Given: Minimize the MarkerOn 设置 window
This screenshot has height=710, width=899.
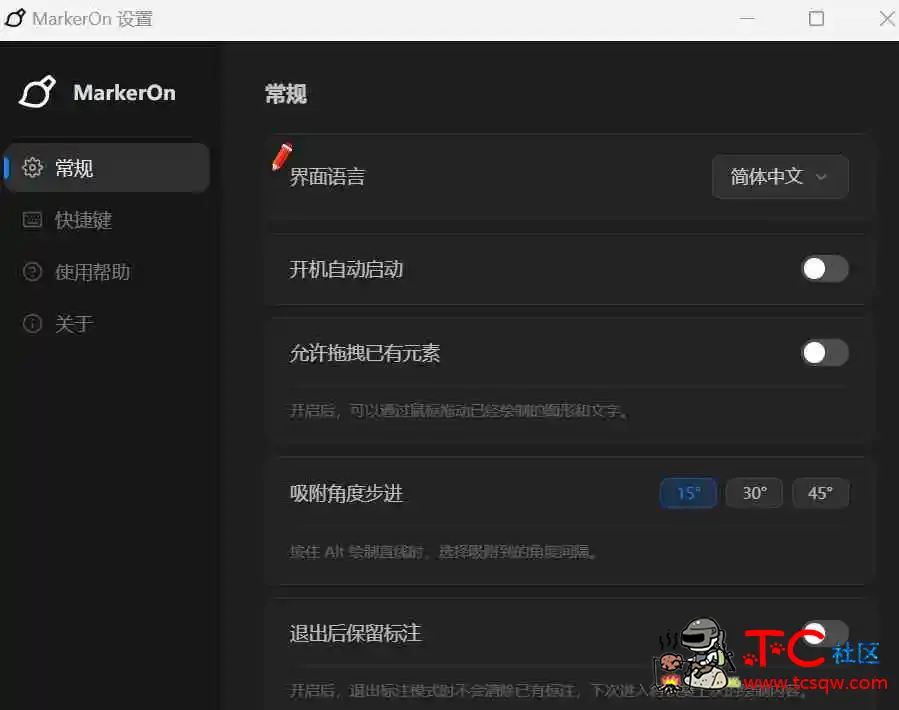Looking at the screenshot, I should (x=747, y=18).
